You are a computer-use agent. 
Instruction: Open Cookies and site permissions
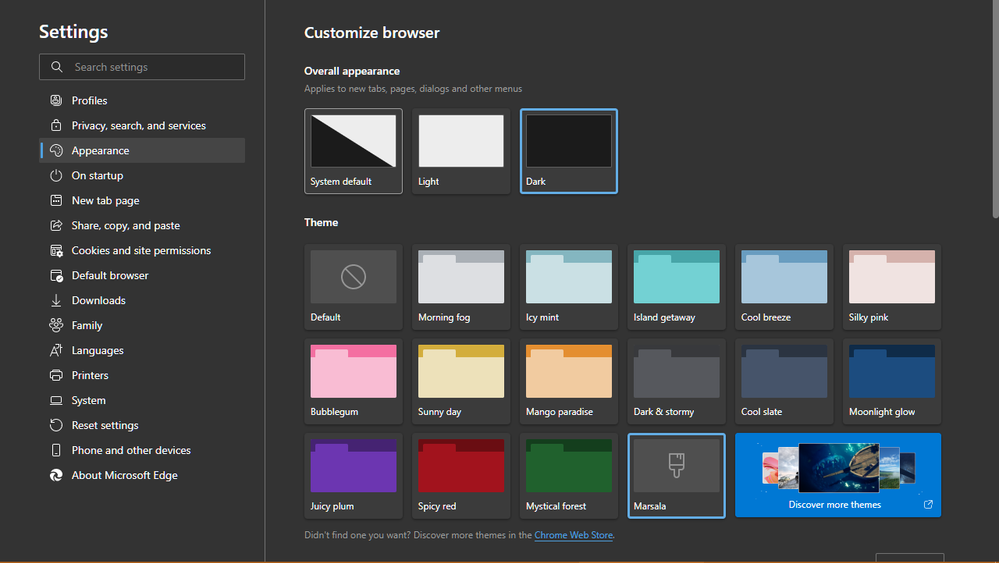click(142, 250)
